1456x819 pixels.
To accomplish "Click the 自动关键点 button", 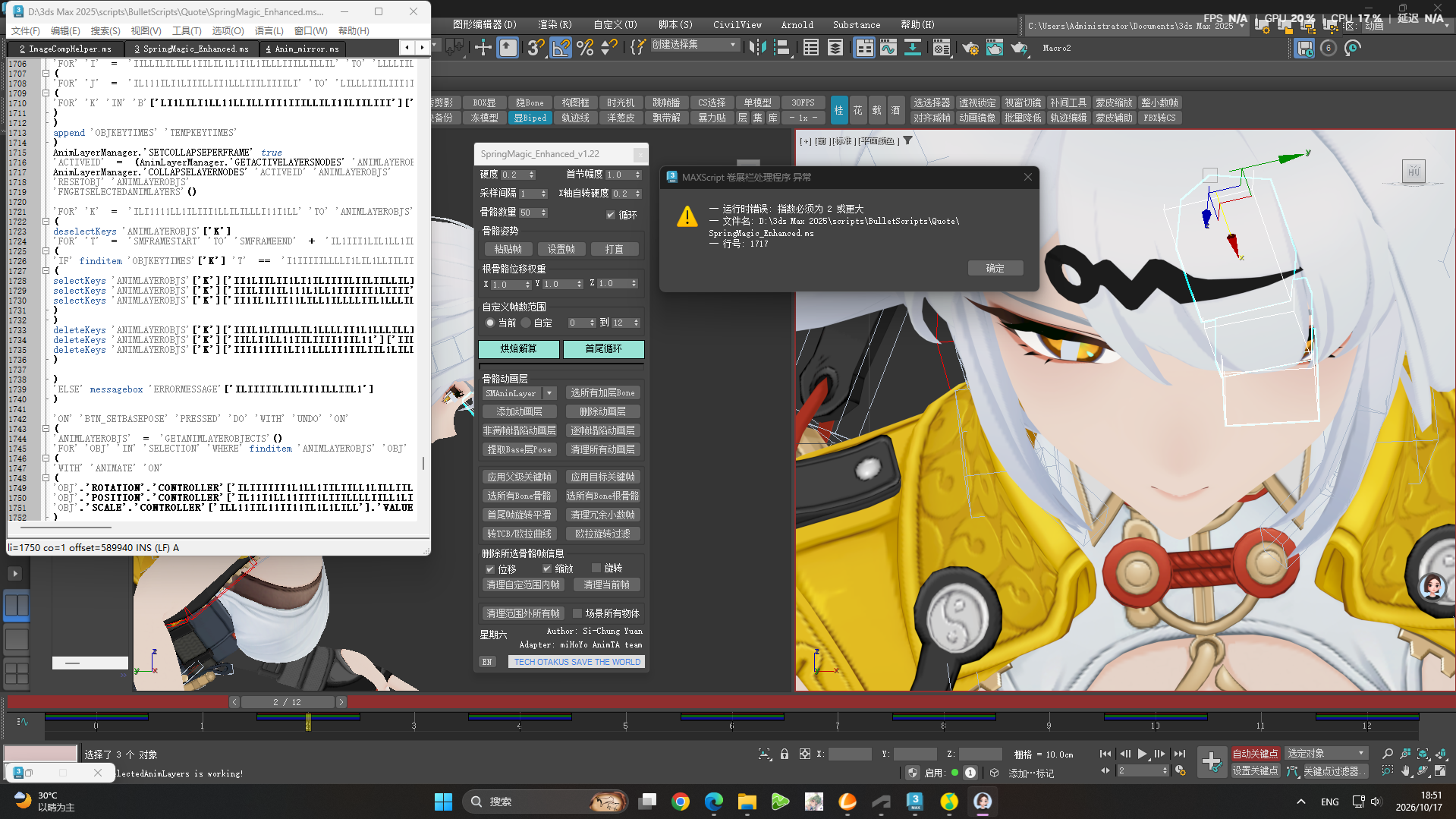I will point(1256,754).
